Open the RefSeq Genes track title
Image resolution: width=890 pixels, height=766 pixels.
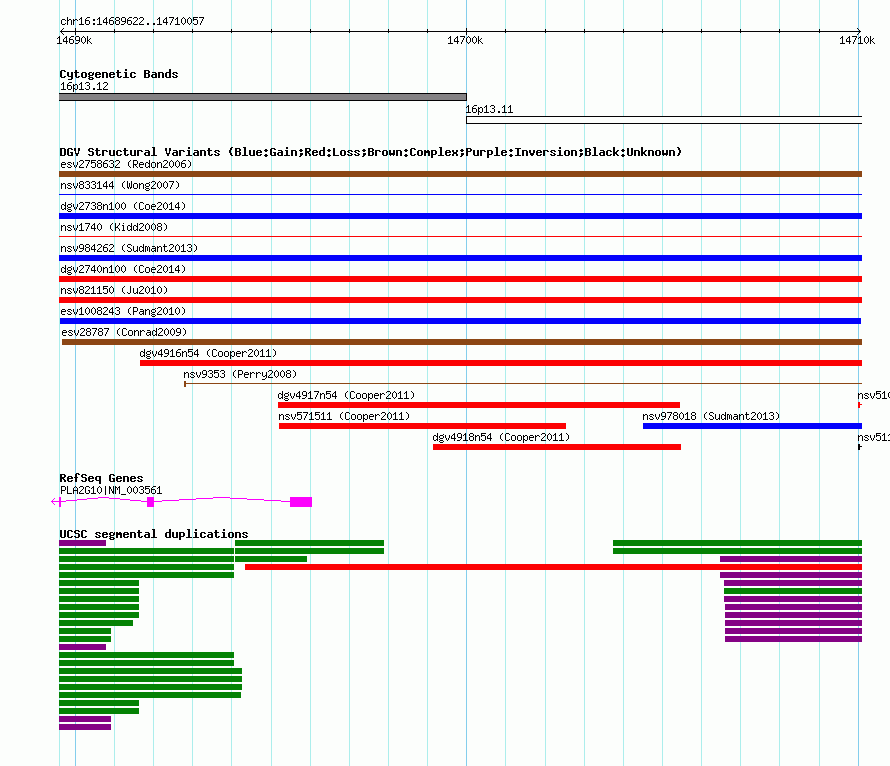tap(102, 478)
